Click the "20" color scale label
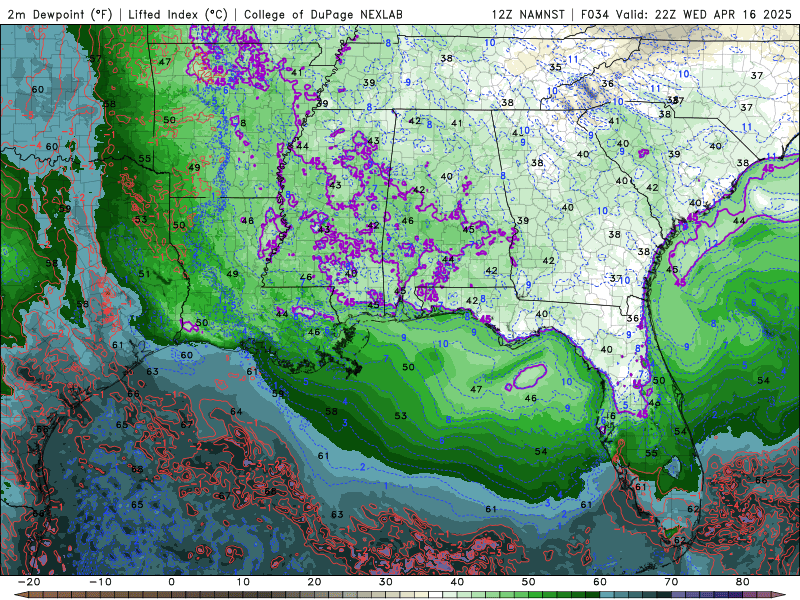The image size is (800, 600). (x=314, y=582)
